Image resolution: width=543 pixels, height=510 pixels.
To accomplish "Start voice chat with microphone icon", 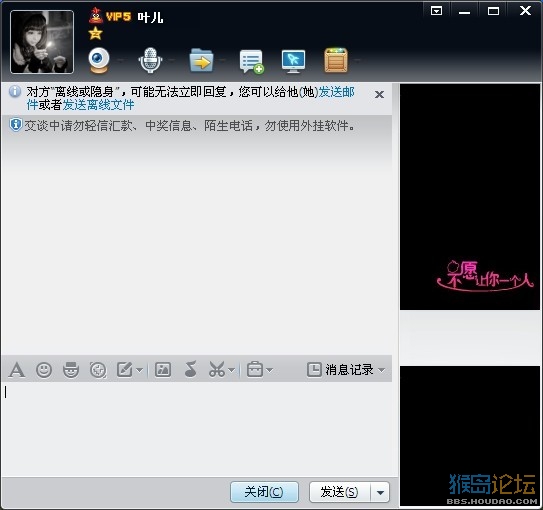I will [x=150, y=60].
